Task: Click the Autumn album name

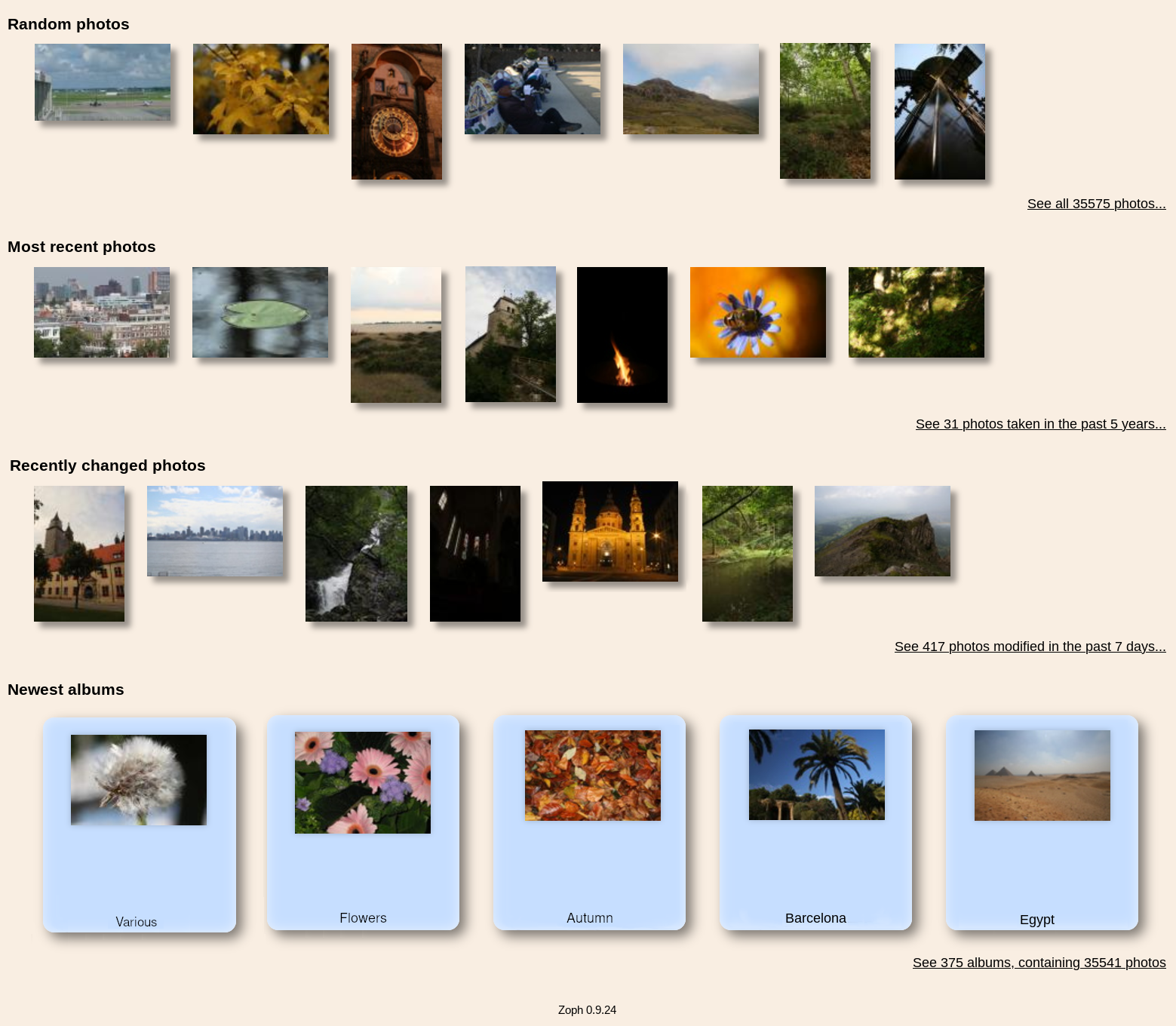Action: tap(590, 918)
